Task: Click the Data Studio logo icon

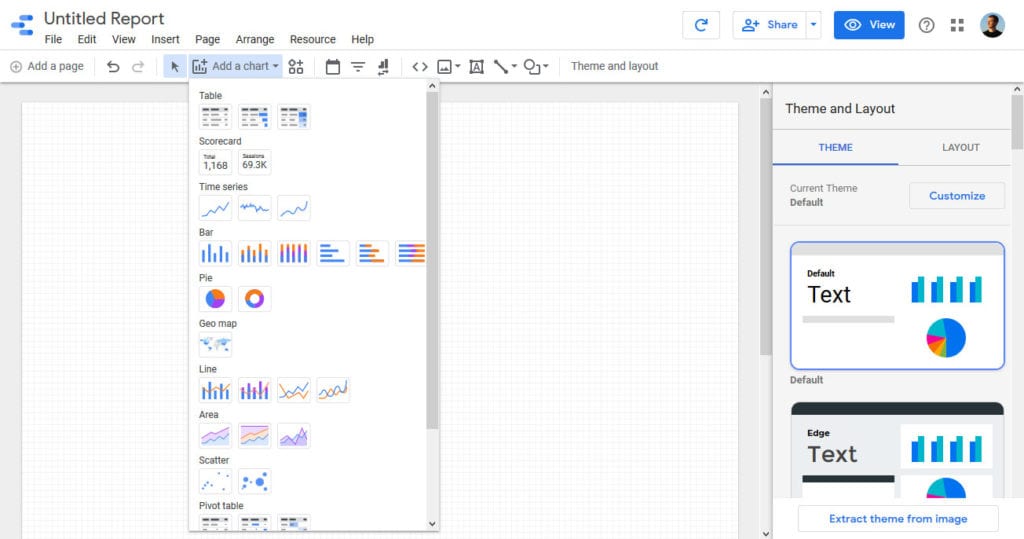Action: tap(22, 25)
